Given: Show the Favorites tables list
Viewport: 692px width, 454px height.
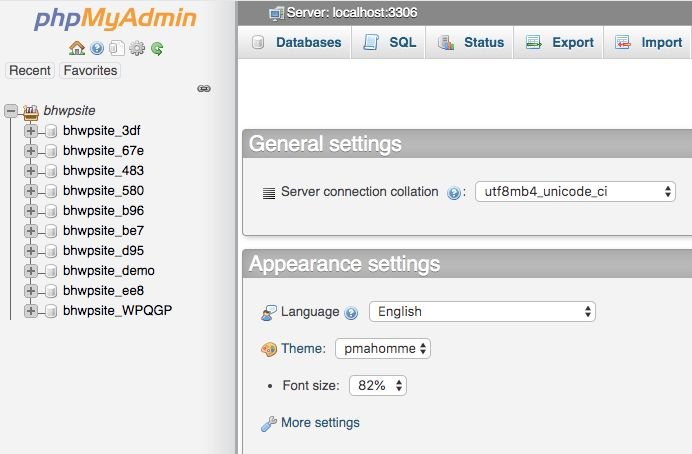Looking at the screenshot, I should [x=90, y=71].
